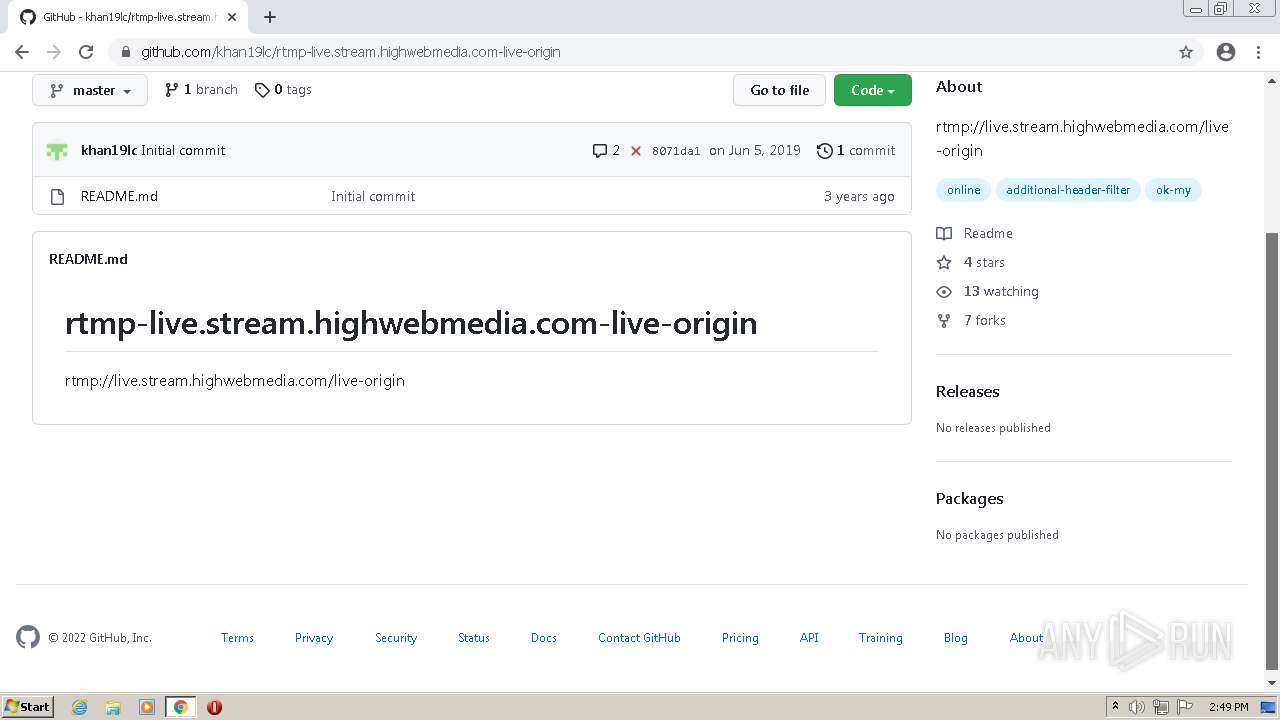The width and height of the screenshot is (1280, 720).
Task: Open a new browser tab
Action: 270,17
